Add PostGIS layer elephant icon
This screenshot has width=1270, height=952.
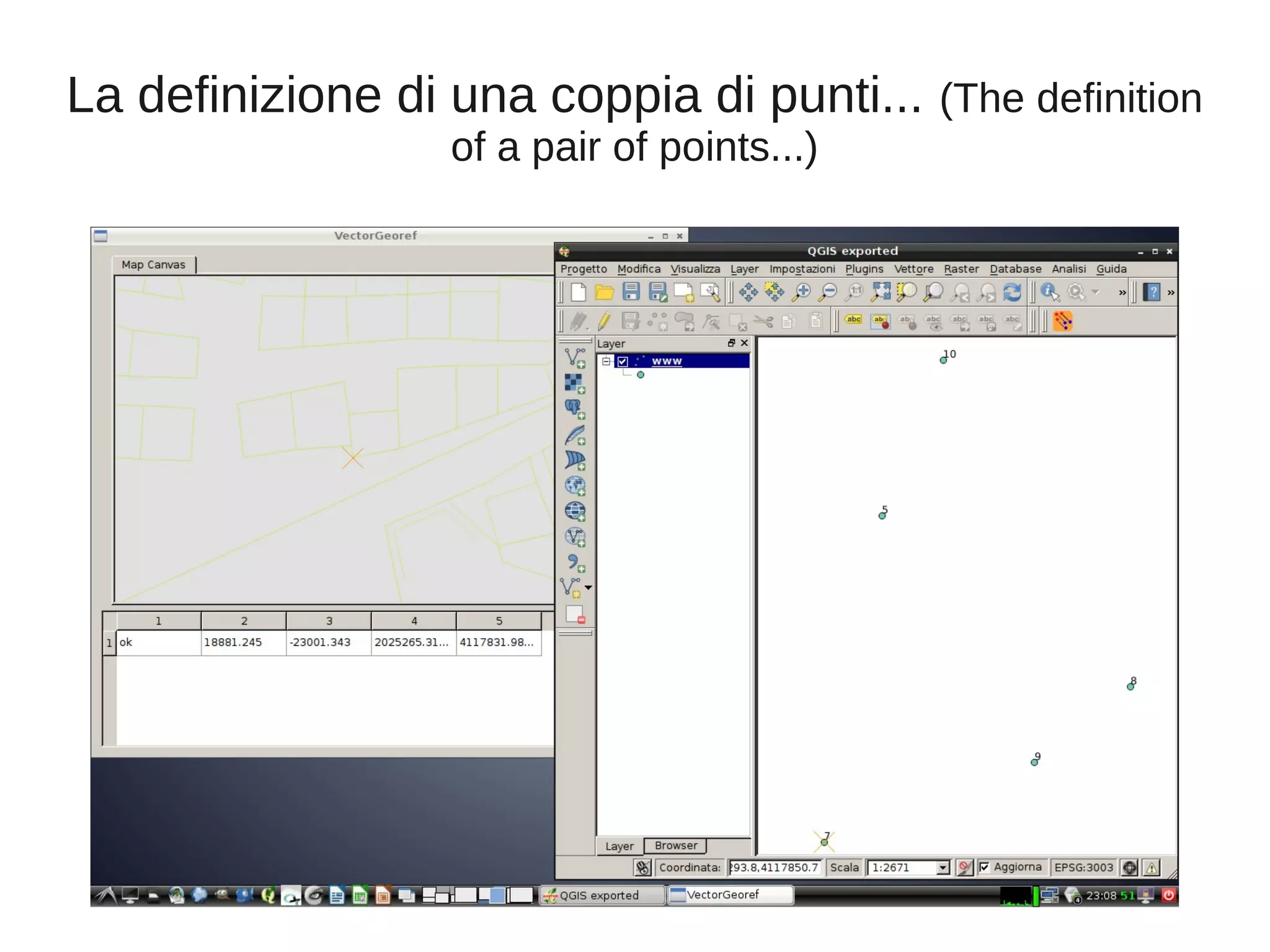(575, 409)
